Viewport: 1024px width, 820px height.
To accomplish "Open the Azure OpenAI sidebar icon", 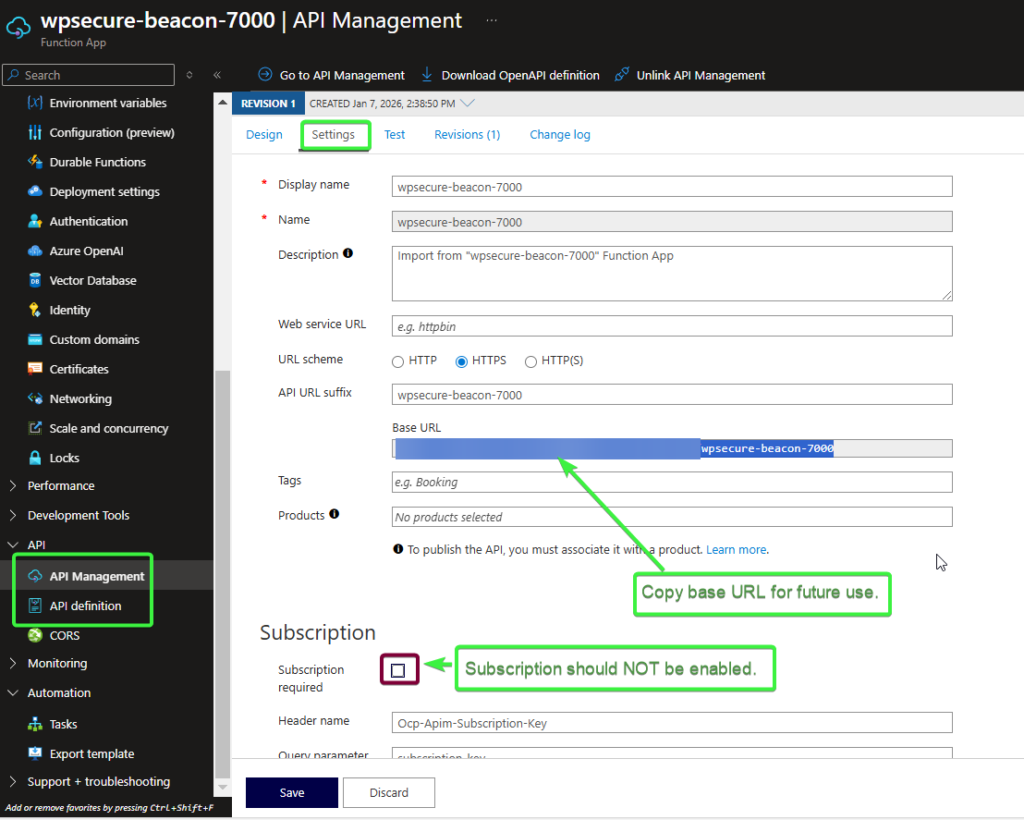I will 35,251.
